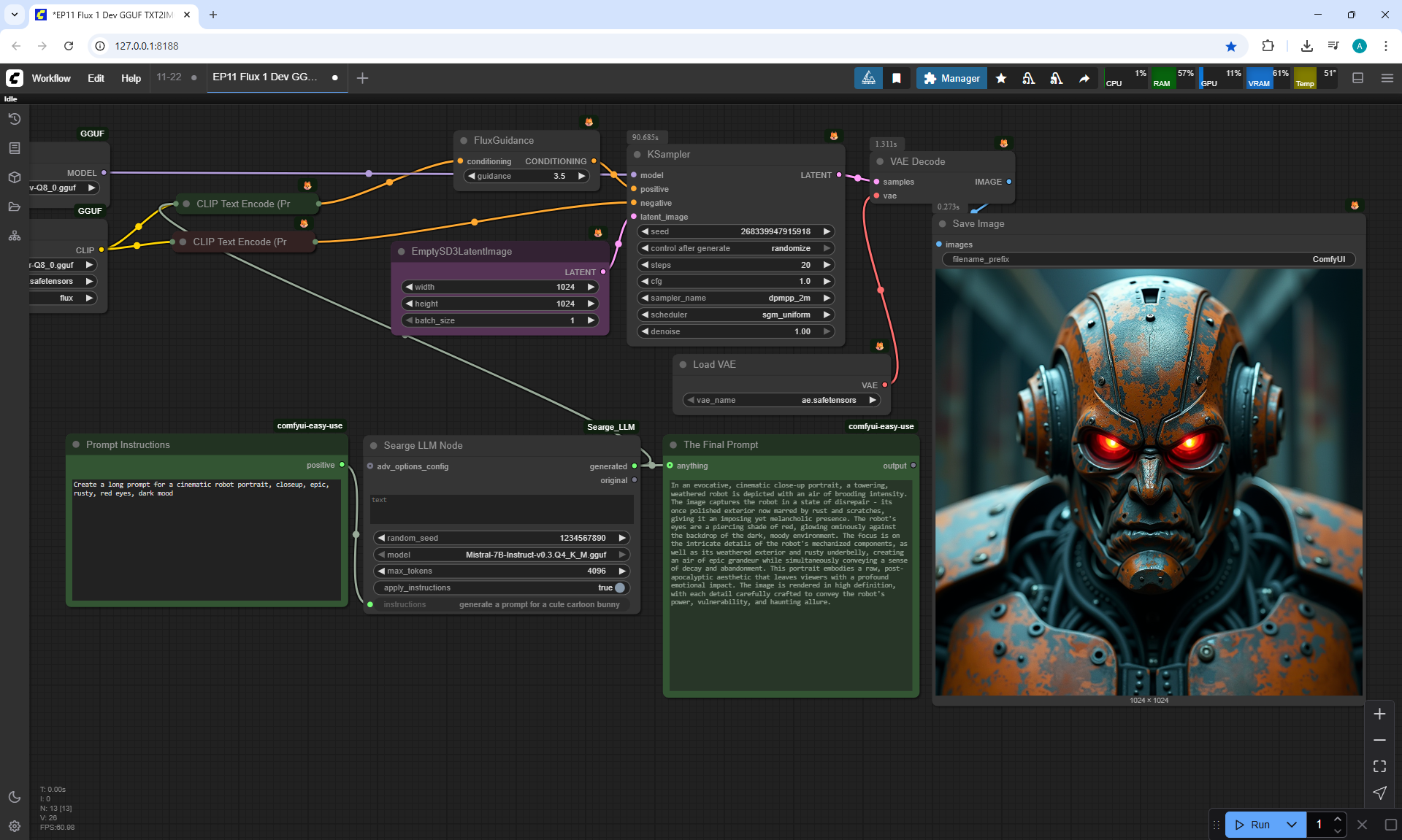Screen dimensions: 1402x840
Task: Open the sampler_name dropdown in KSampler
Action: coord(736,298)
